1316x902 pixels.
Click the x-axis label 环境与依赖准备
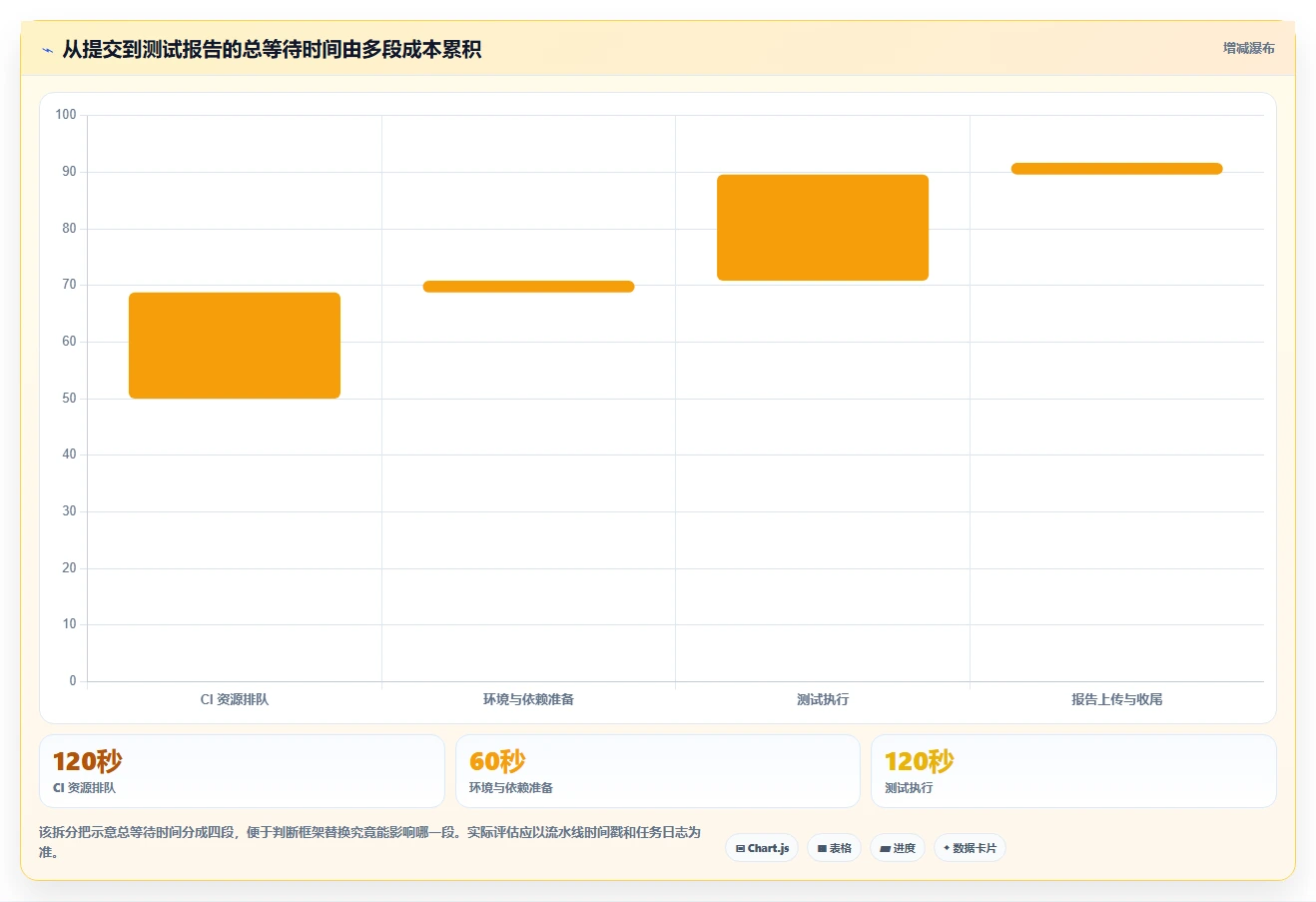pyautogui.click(x=528, y=699)
